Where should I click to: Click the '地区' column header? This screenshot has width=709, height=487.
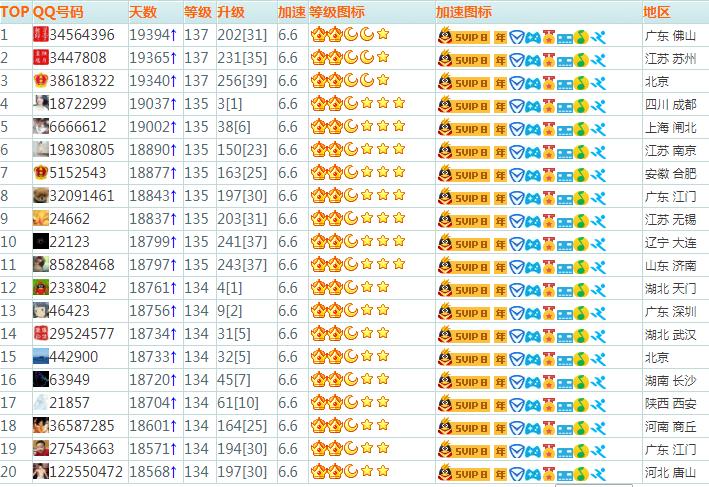click(657, 12)
